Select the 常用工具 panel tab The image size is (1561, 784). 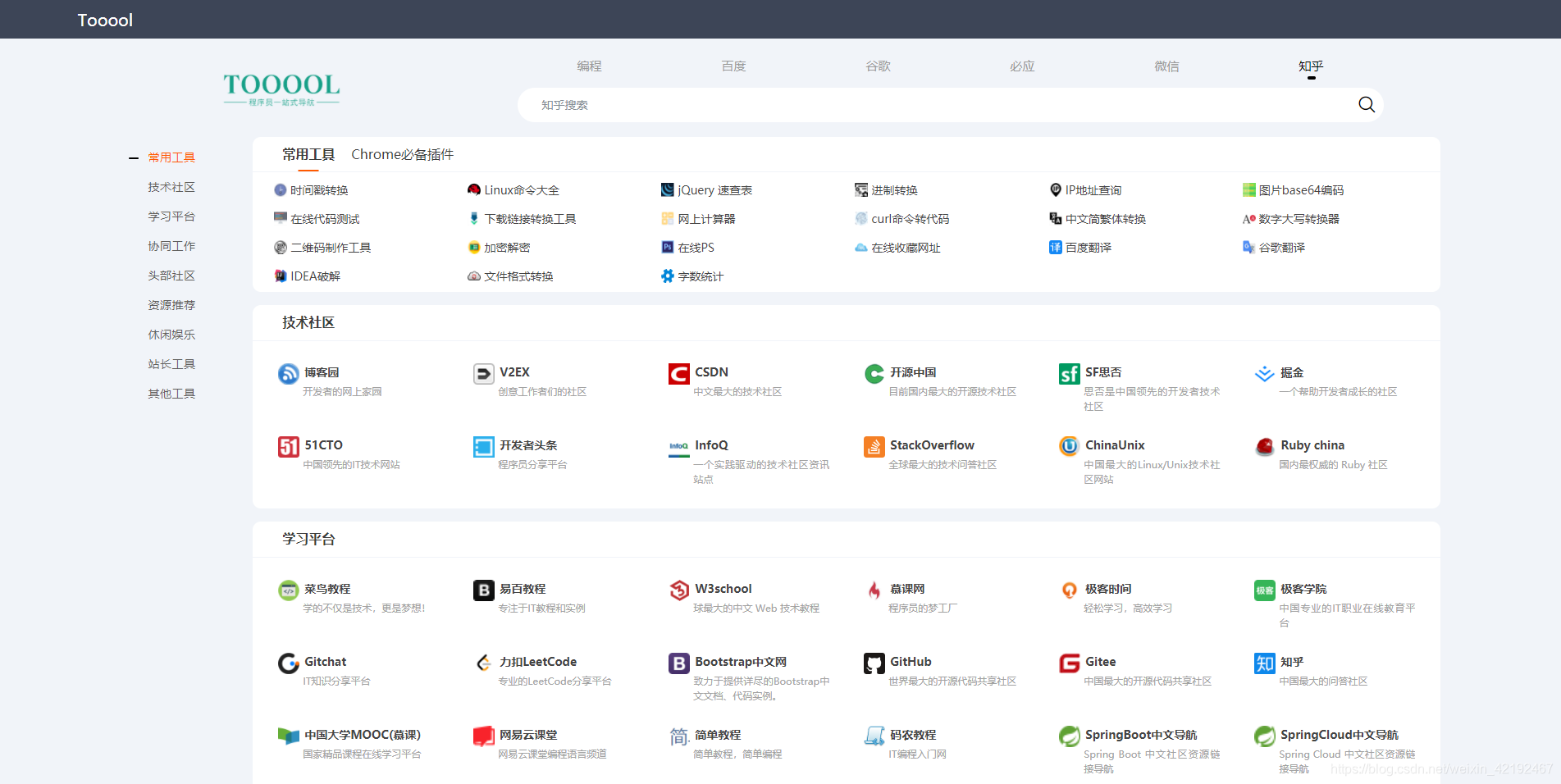point(308,154)
